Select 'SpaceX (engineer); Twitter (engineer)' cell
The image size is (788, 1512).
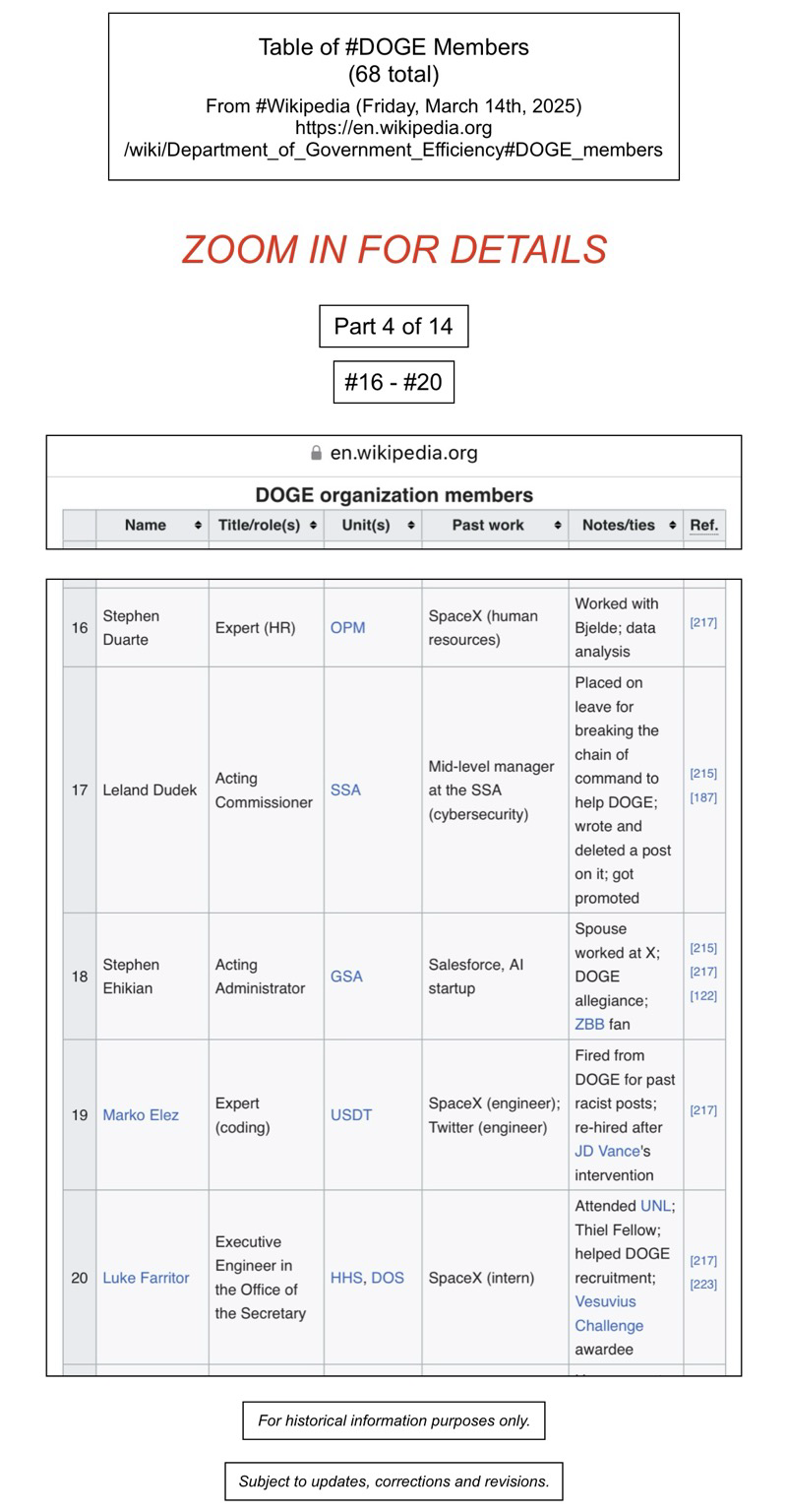(x=494, y=1115)
